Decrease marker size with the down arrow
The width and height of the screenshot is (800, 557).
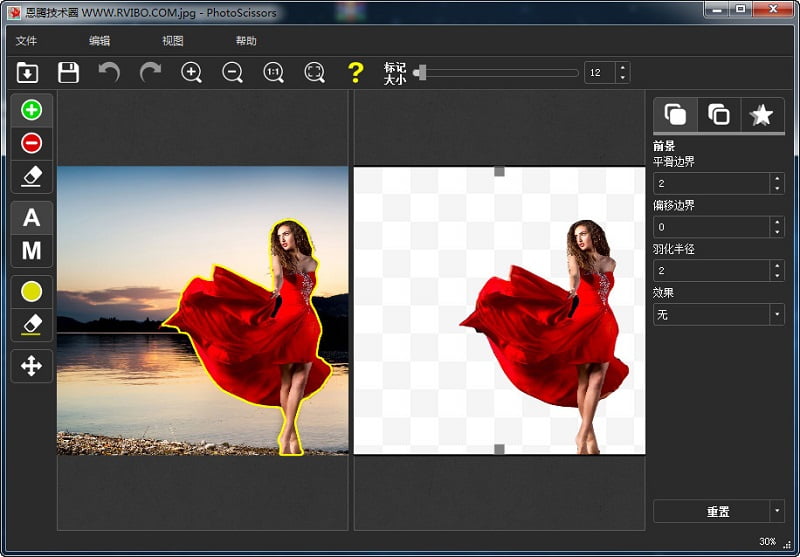tap(622, 78)
